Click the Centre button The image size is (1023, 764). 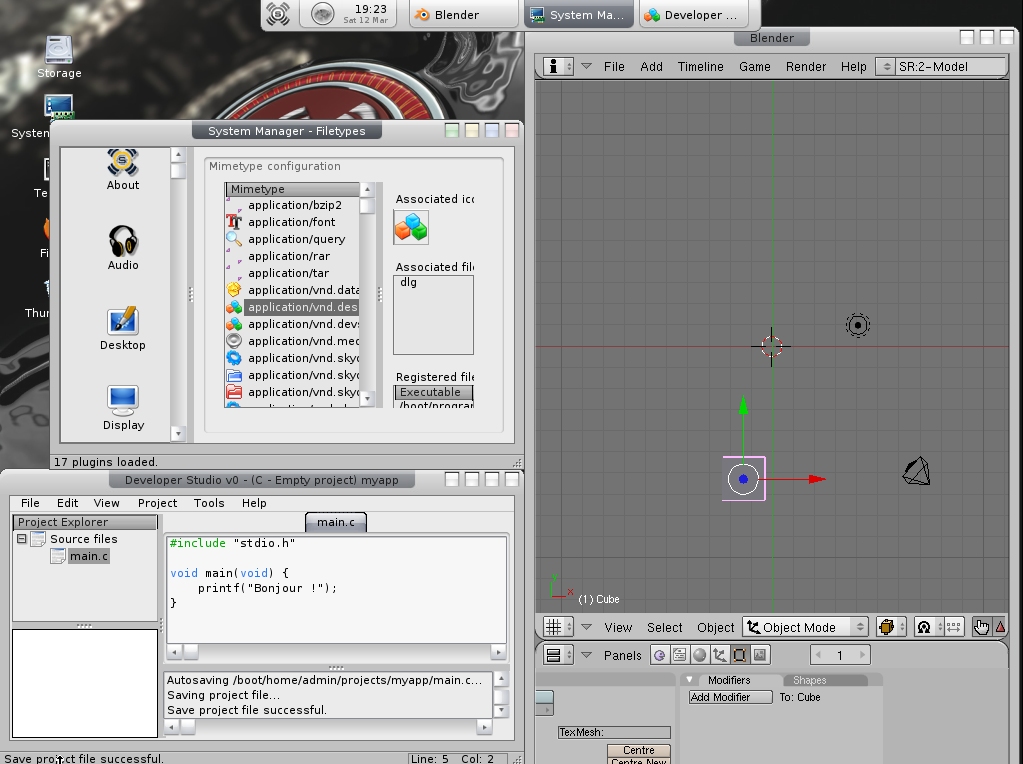[638, 750]
